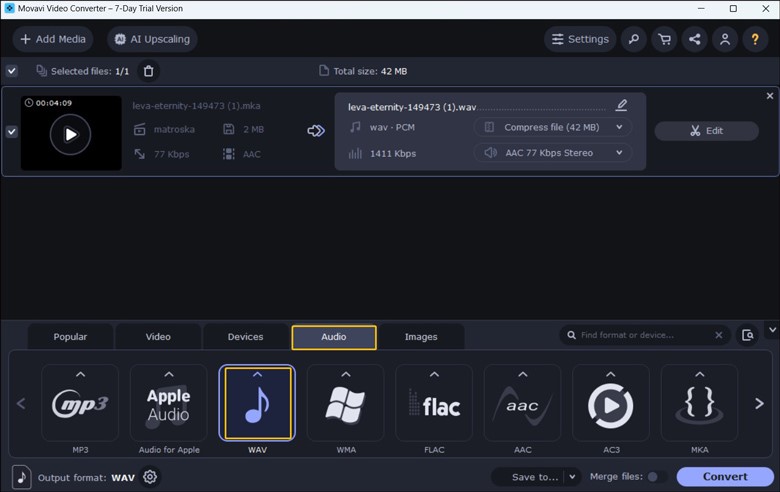The height and width of the screenshot is (492, 780).
Task: Expand WMA presets chevron
Action: click(x=346, y=374)
